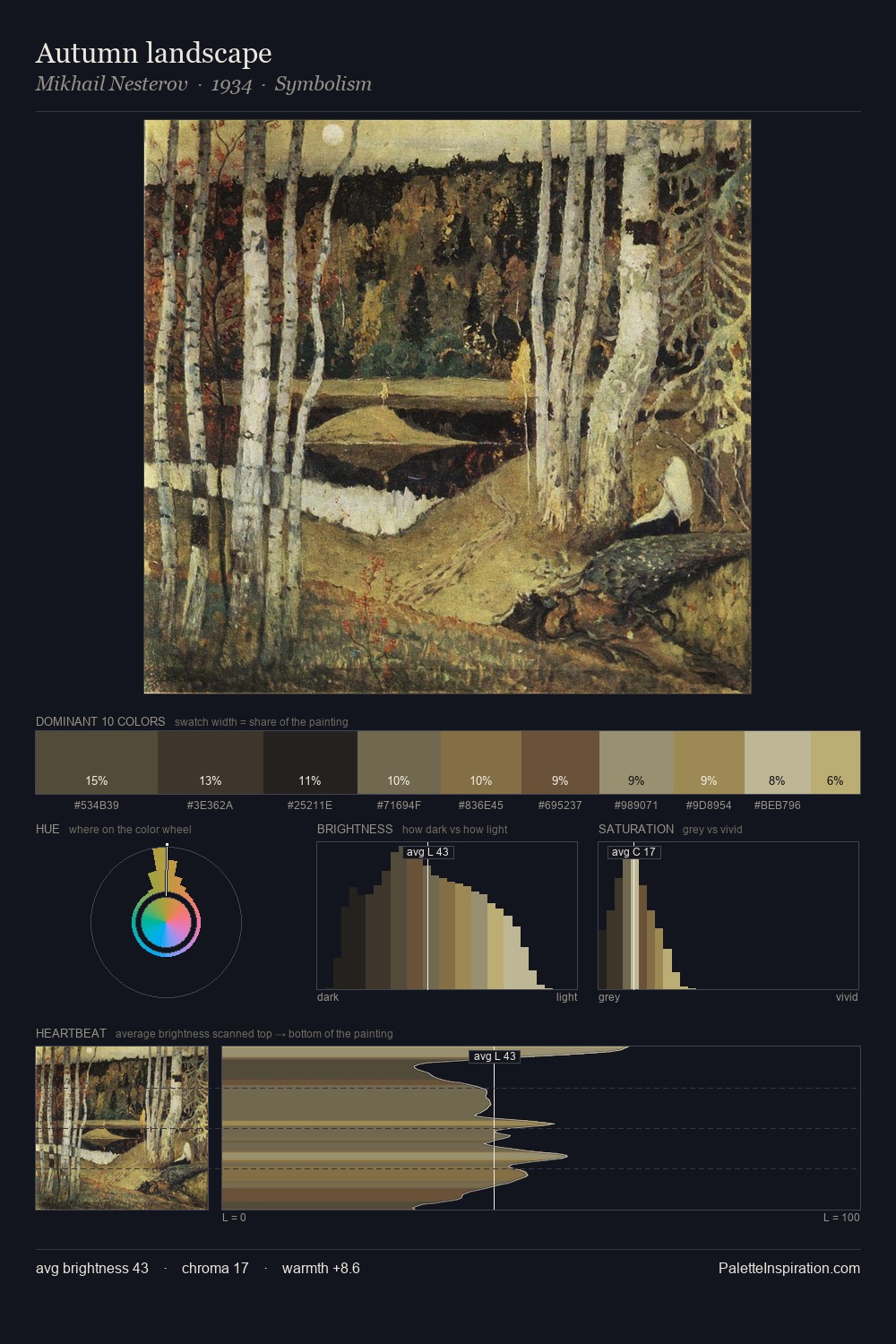Click the hex code '#3E362A'
The width and height of the screenshot is (896, 1344).
click(x=211, y=806)
